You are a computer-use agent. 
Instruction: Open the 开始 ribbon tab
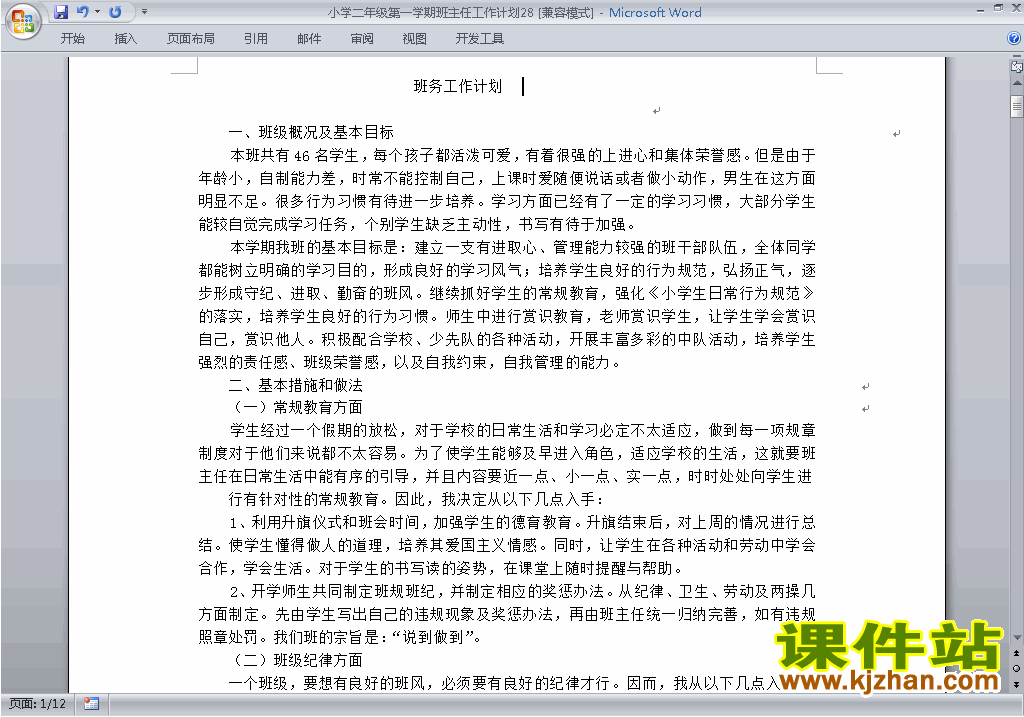click(x=72, y=39)
